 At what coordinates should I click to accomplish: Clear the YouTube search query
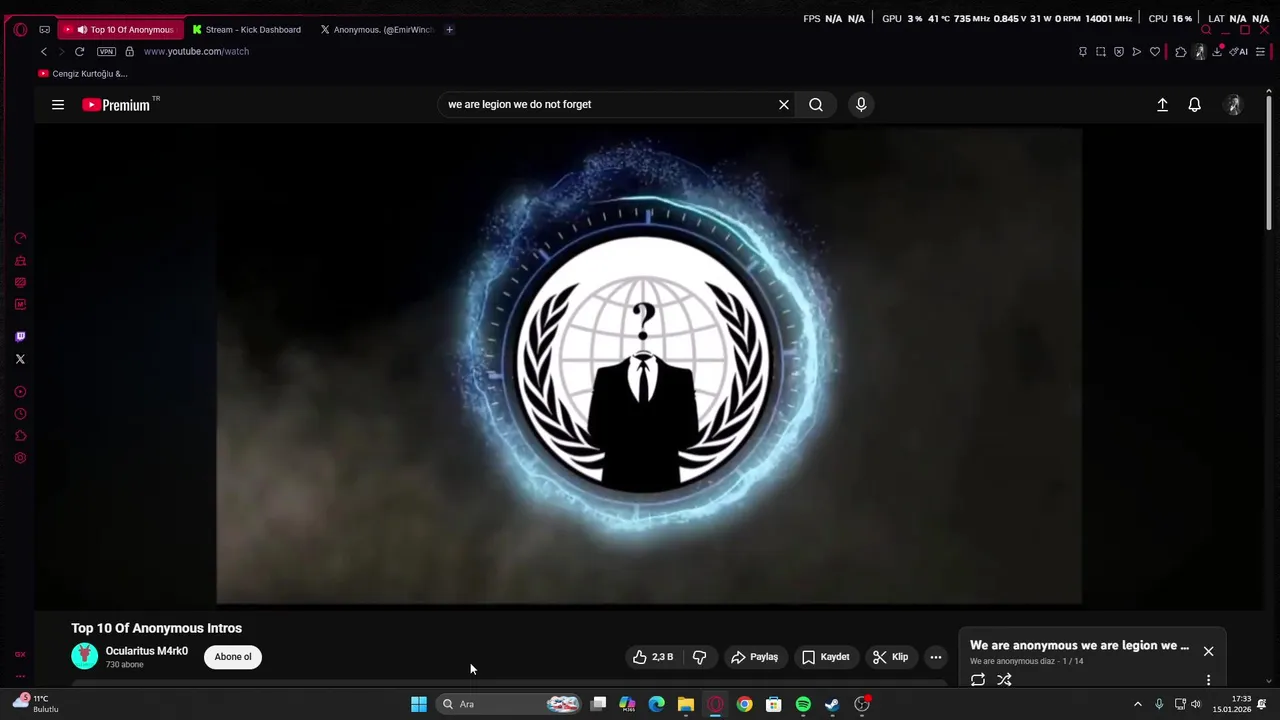tap(784, 105)
